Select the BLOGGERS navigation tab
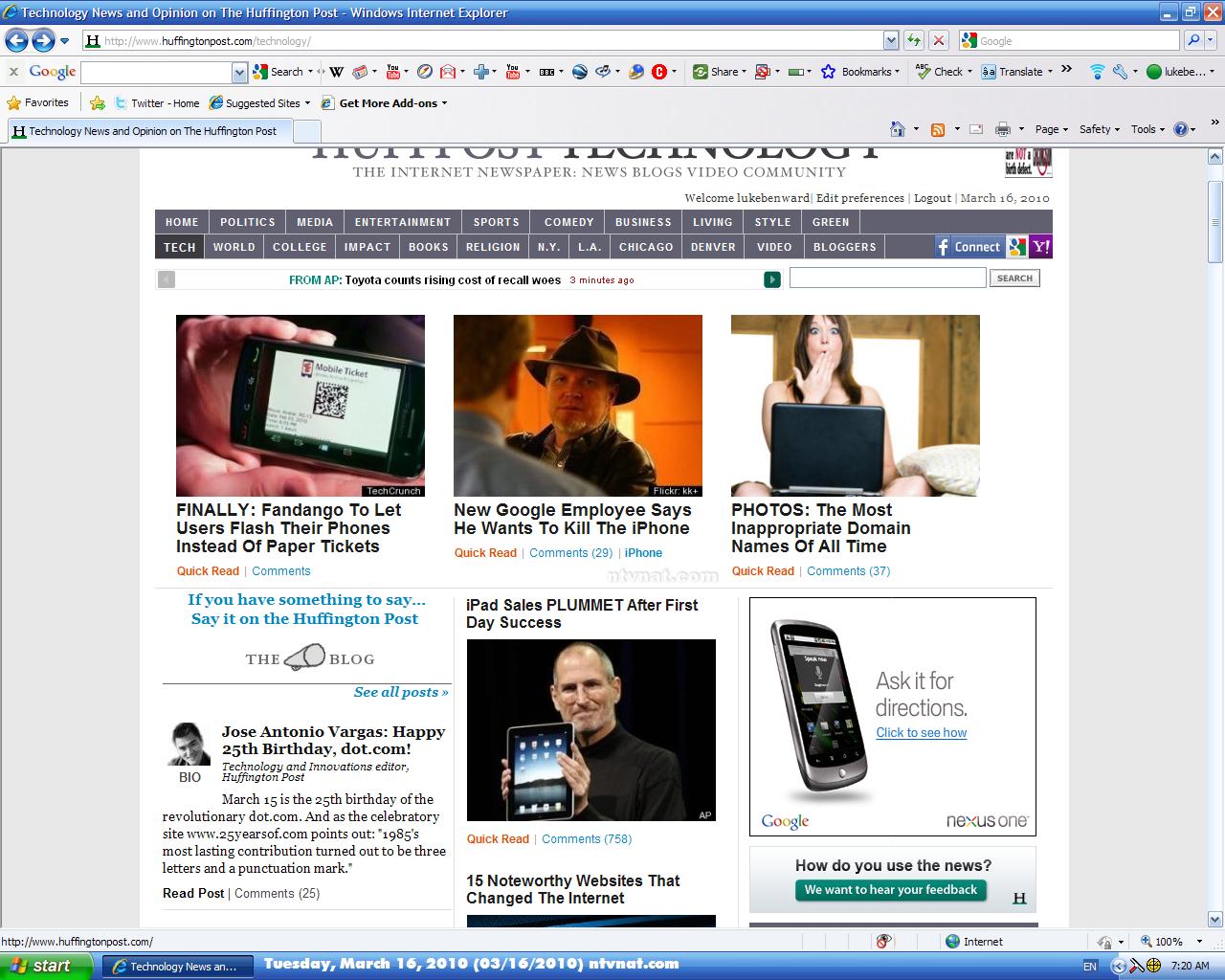 click(x=845, y=247)
